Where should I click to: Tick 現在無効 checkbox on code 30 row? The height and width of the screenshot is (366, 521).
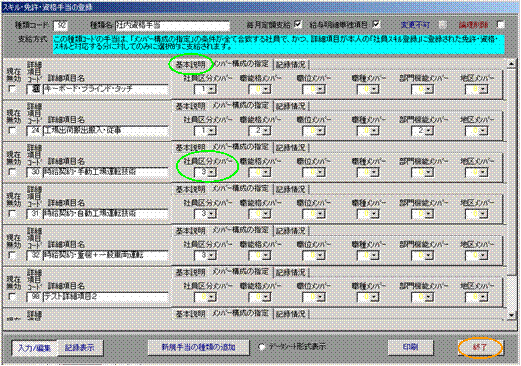coord(12,172)
